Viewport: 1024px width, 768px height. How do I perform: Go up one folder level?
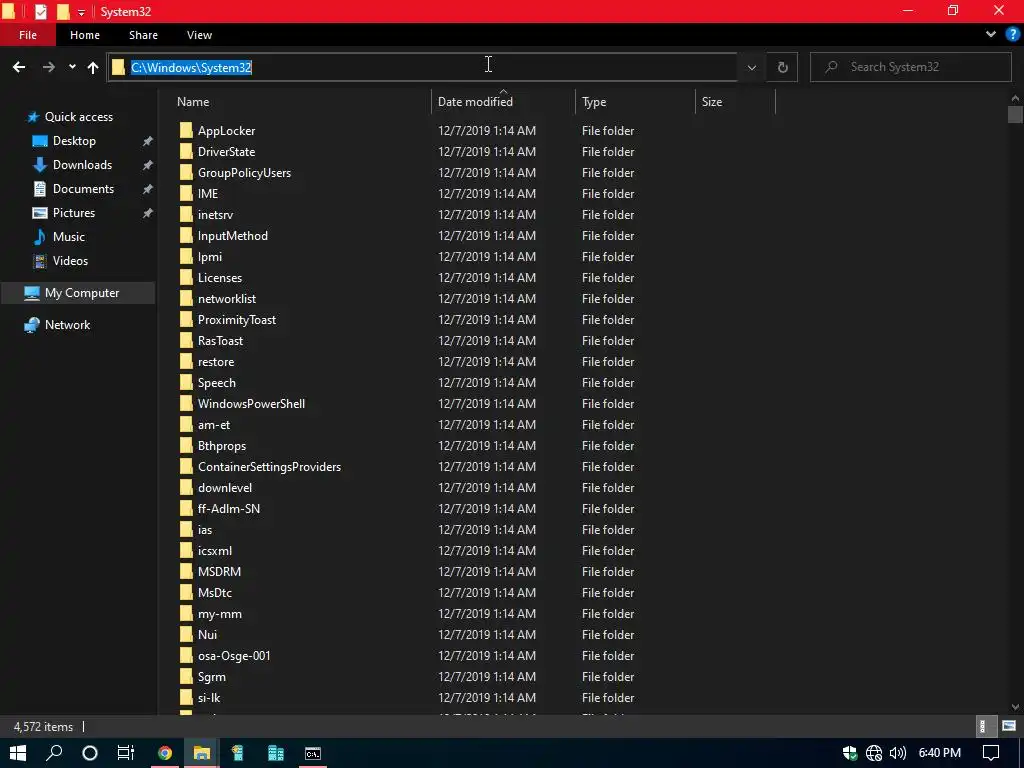(x=93, y=67)
